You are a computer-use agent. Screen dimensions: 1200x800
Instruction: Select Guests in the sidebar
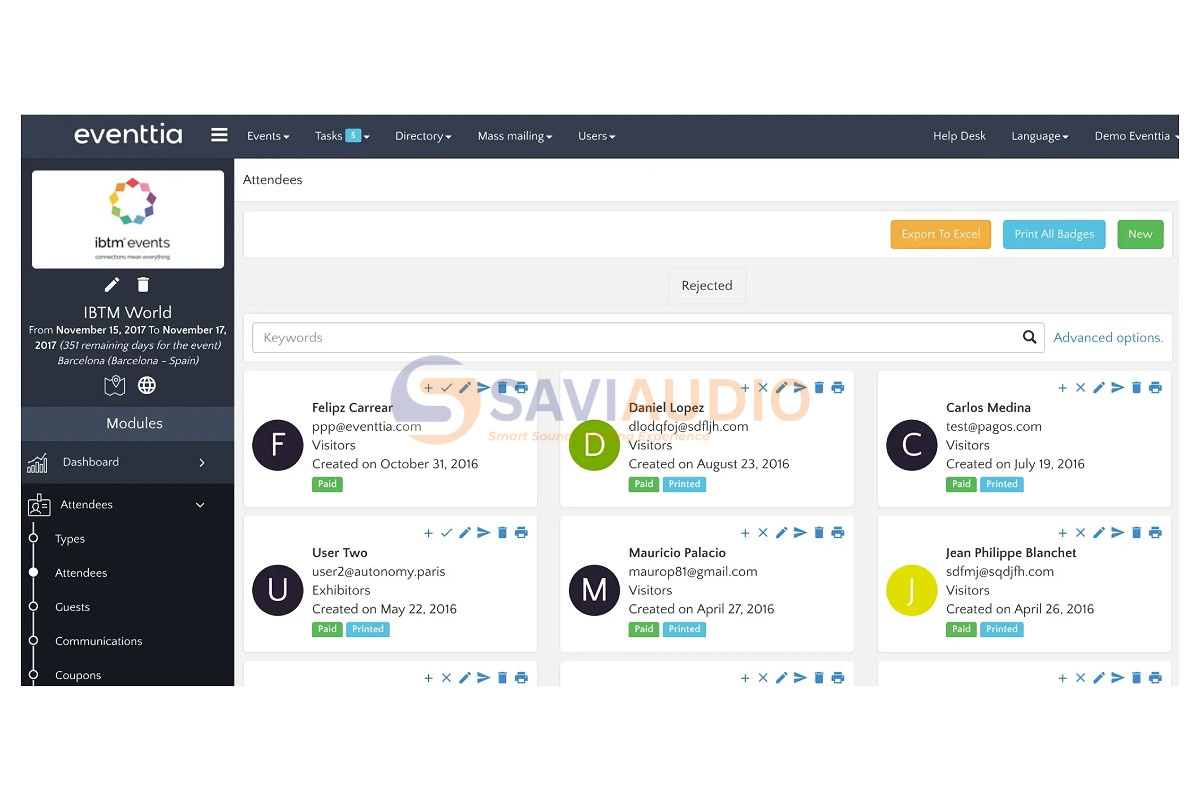click(x=72, y=607)
